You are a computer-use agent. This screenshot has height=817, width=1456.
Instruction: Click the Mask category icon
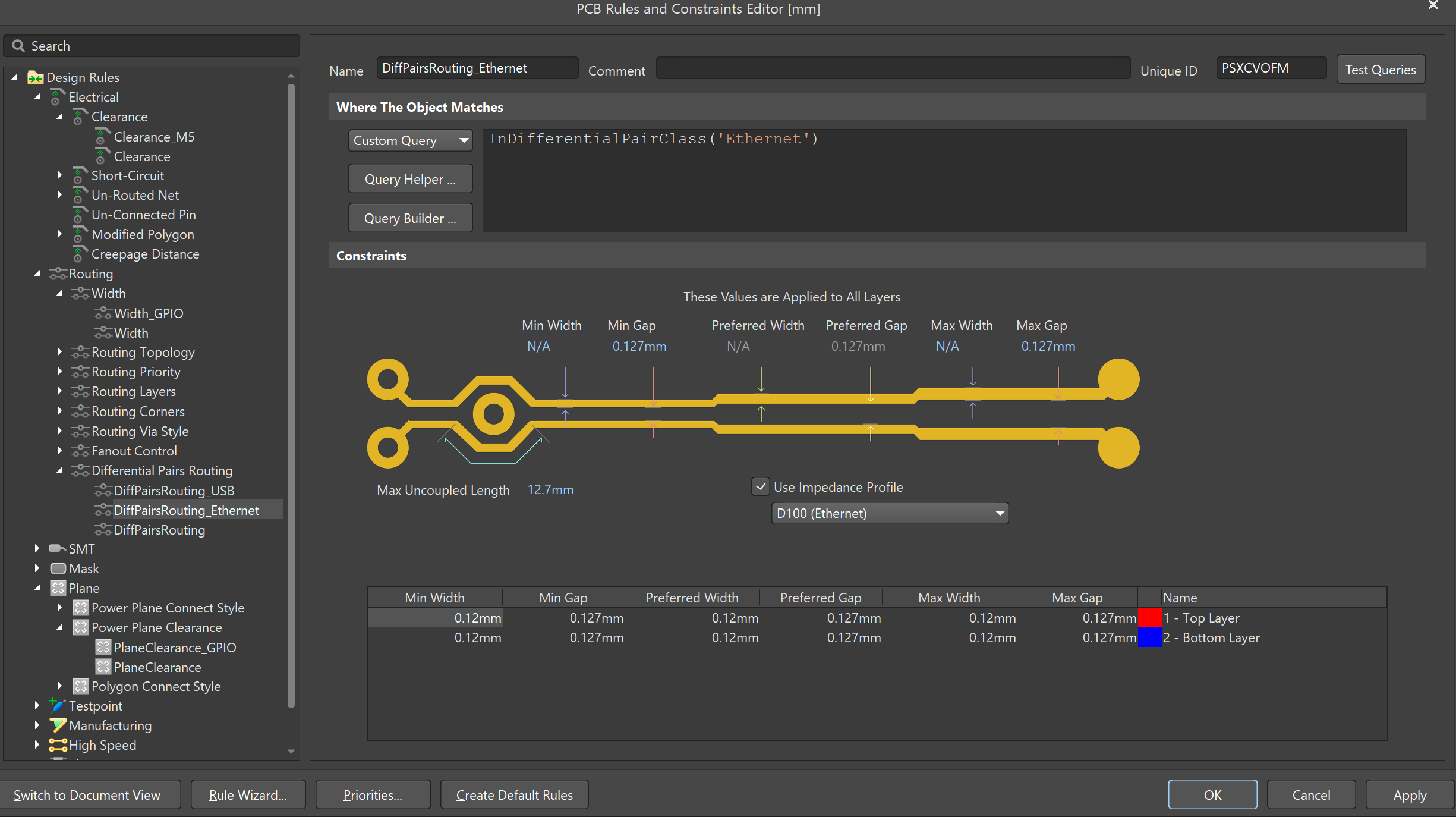point(58,568)
